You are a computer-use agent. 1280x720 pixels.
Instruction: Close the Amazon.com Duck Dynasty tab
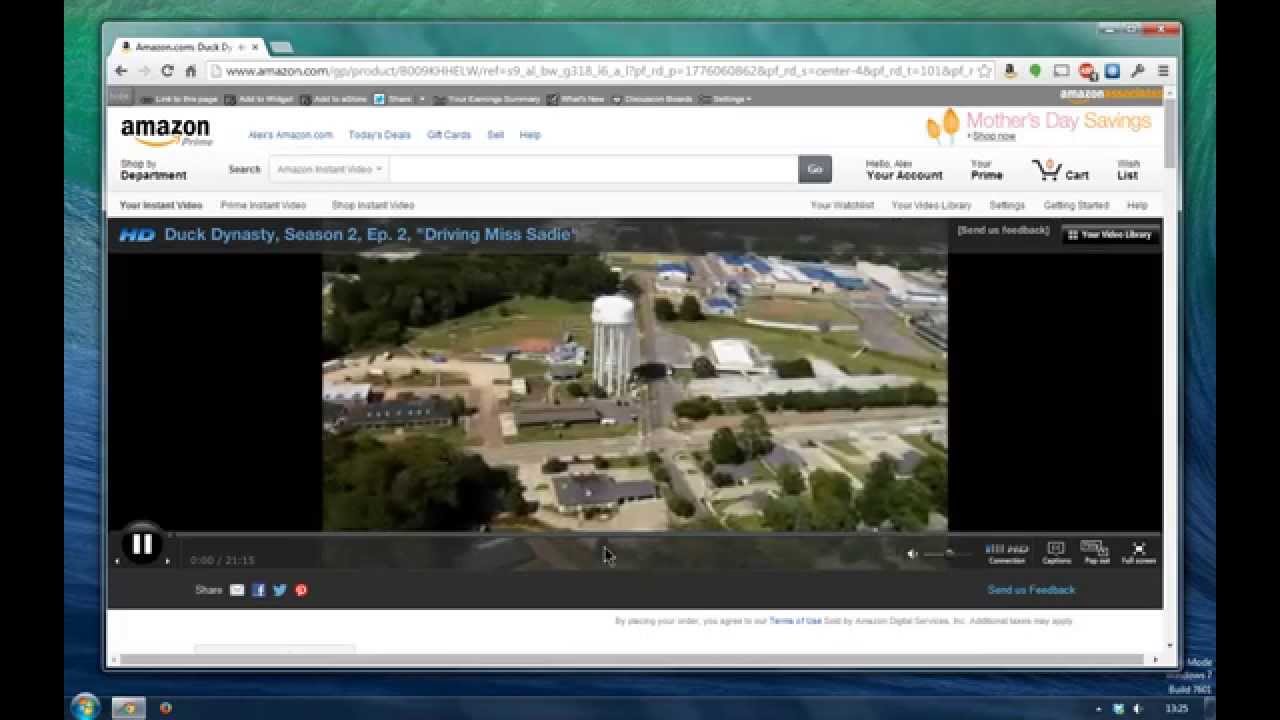click(x=256, y=47)
